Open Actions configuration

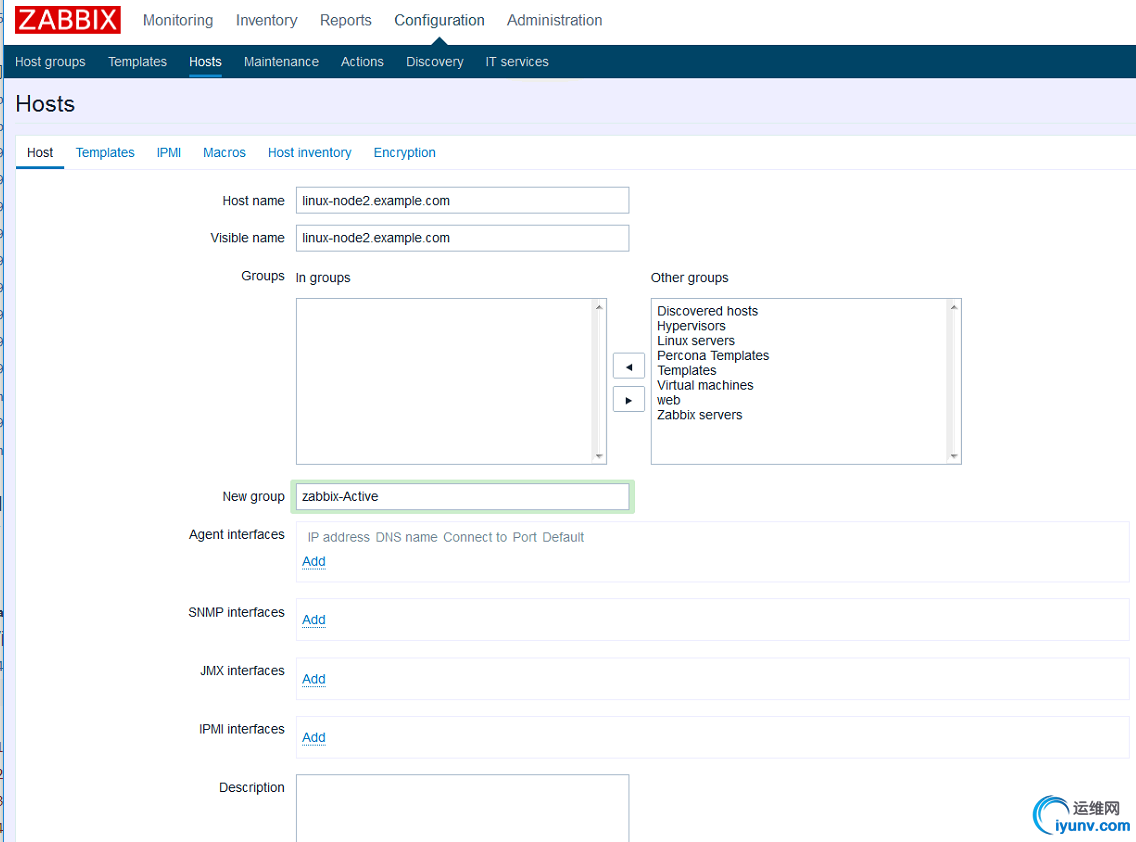click(x=362, y=62)
